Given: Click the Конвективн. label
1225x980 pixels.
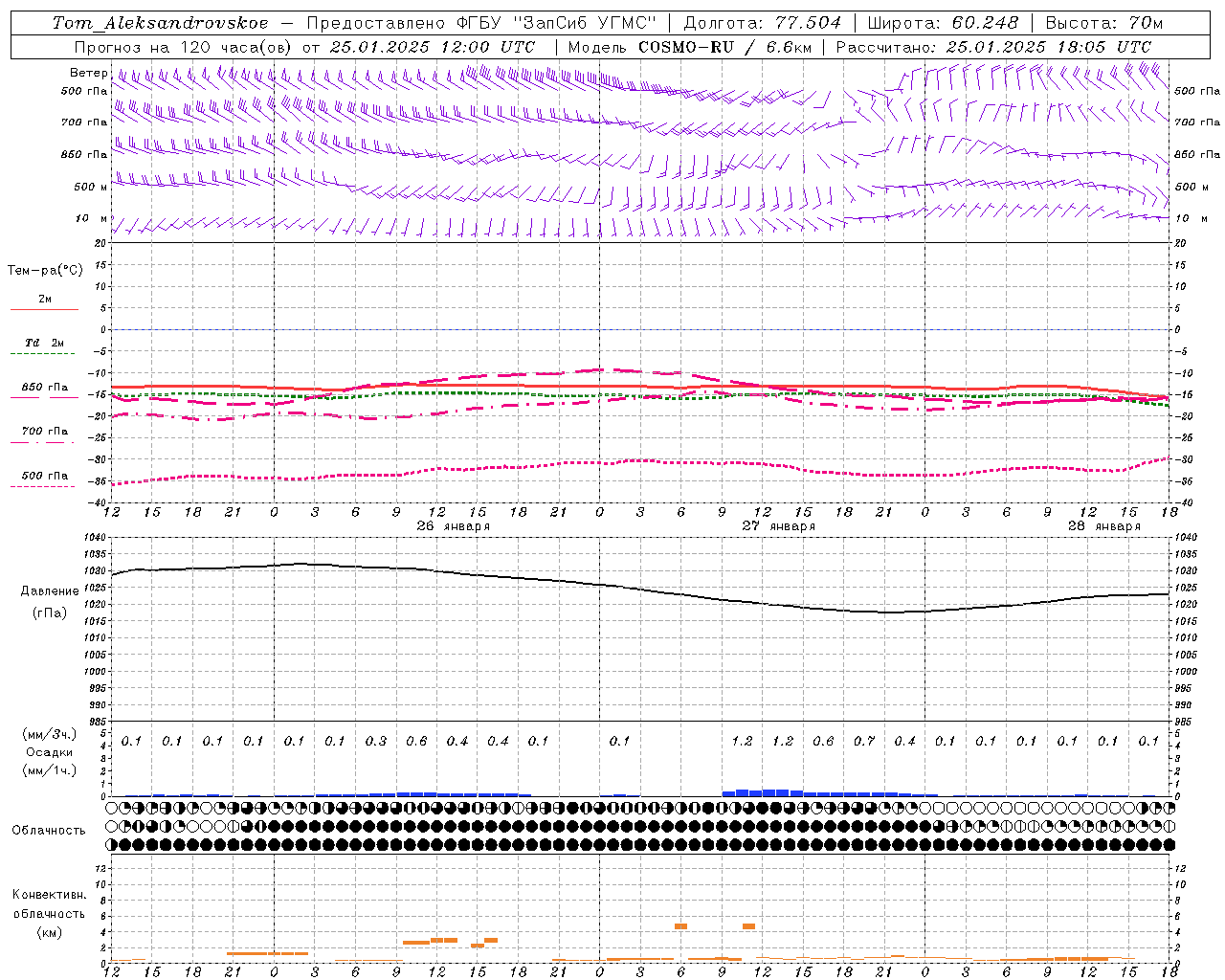Looking at the screenshot, I should (x=49, y=895).
